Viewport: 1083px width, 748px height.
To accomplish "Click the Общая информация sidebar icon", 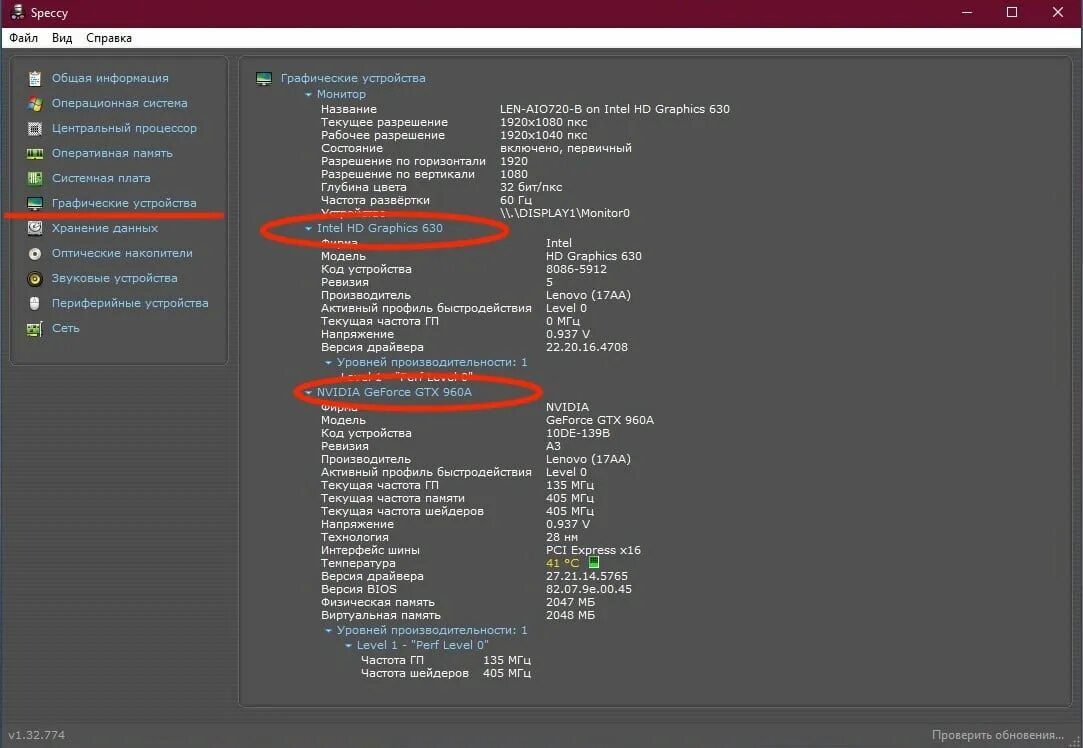I will click(x=35, y=79).
